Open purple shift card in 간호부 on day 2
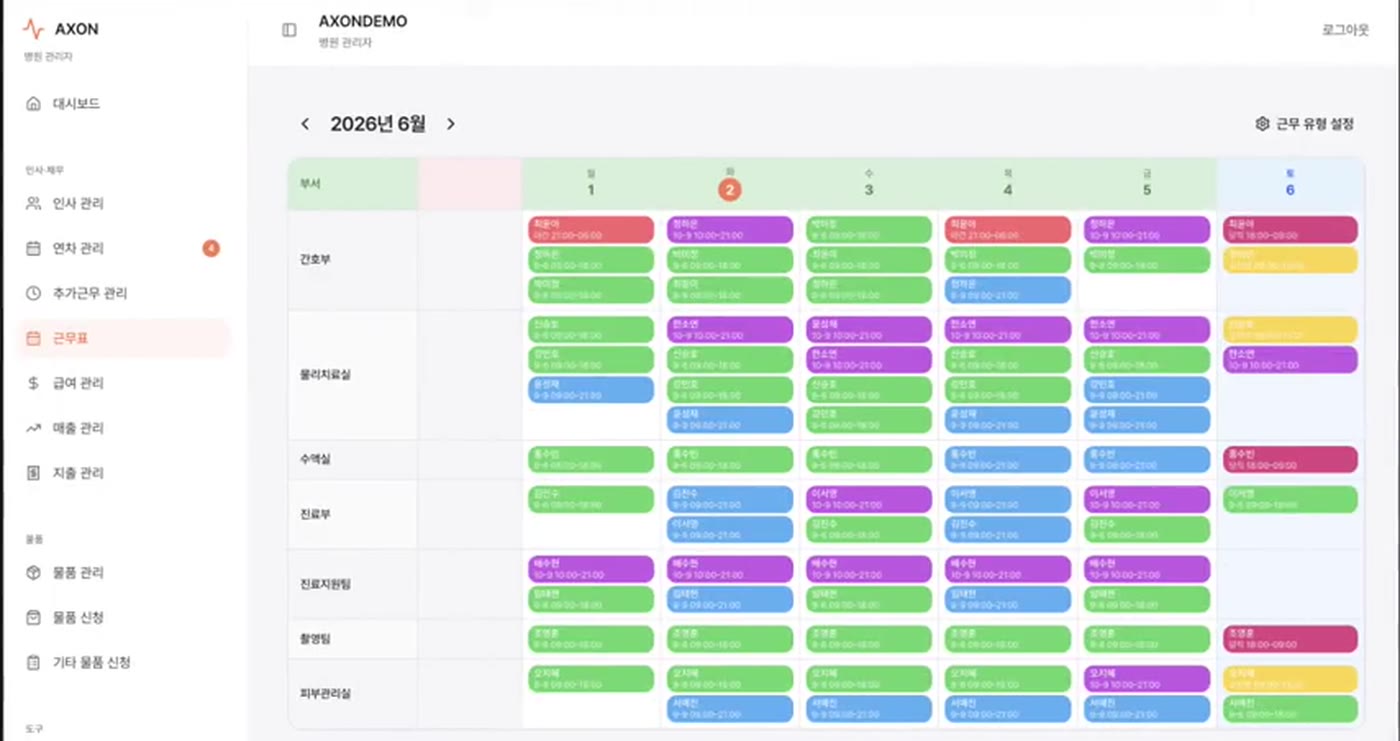Screen dimensions: 1400x741 (x=730, y=230)
